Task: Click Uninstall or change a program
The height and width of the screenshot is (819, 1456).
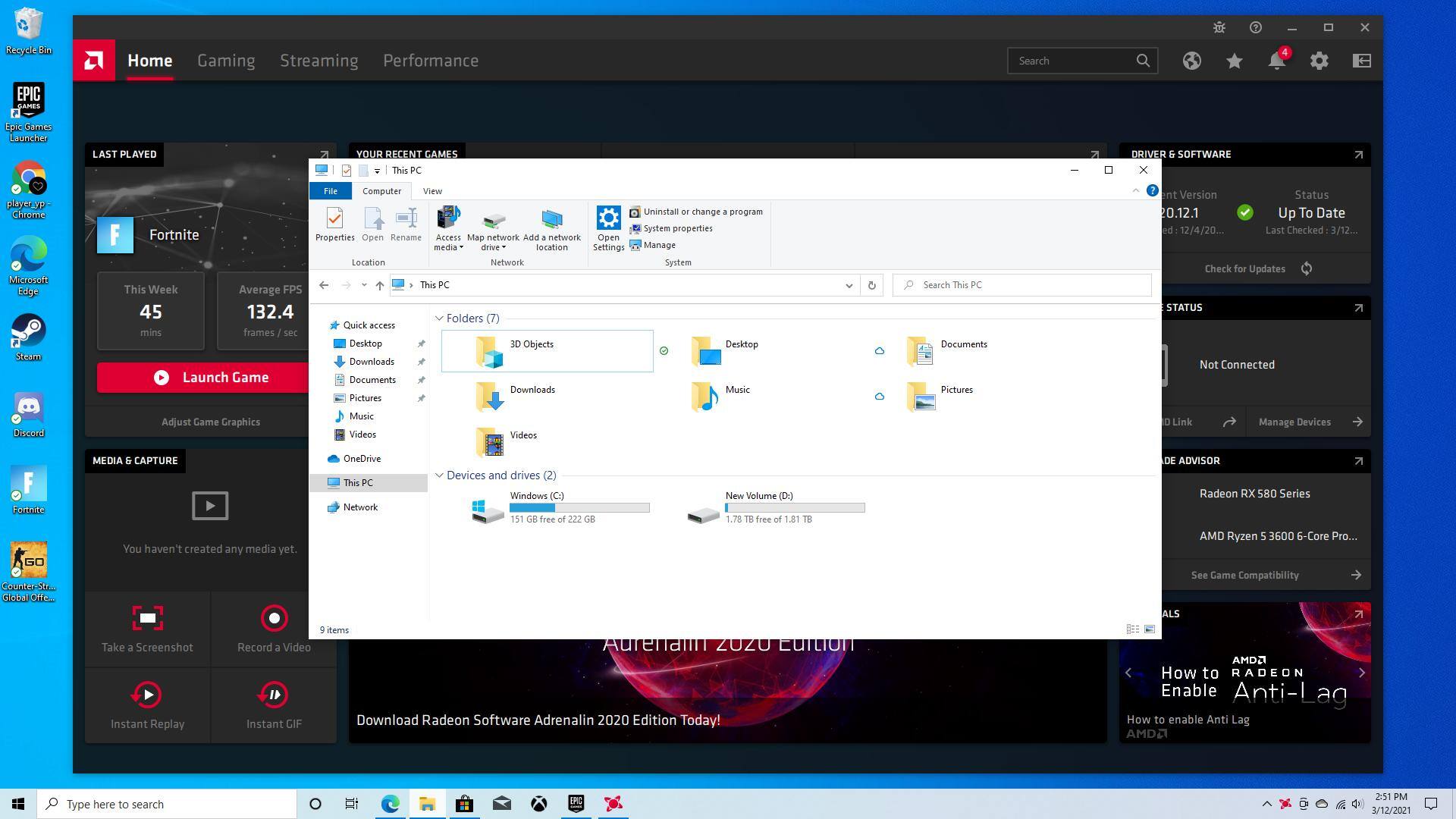Action: pos(702,212)
